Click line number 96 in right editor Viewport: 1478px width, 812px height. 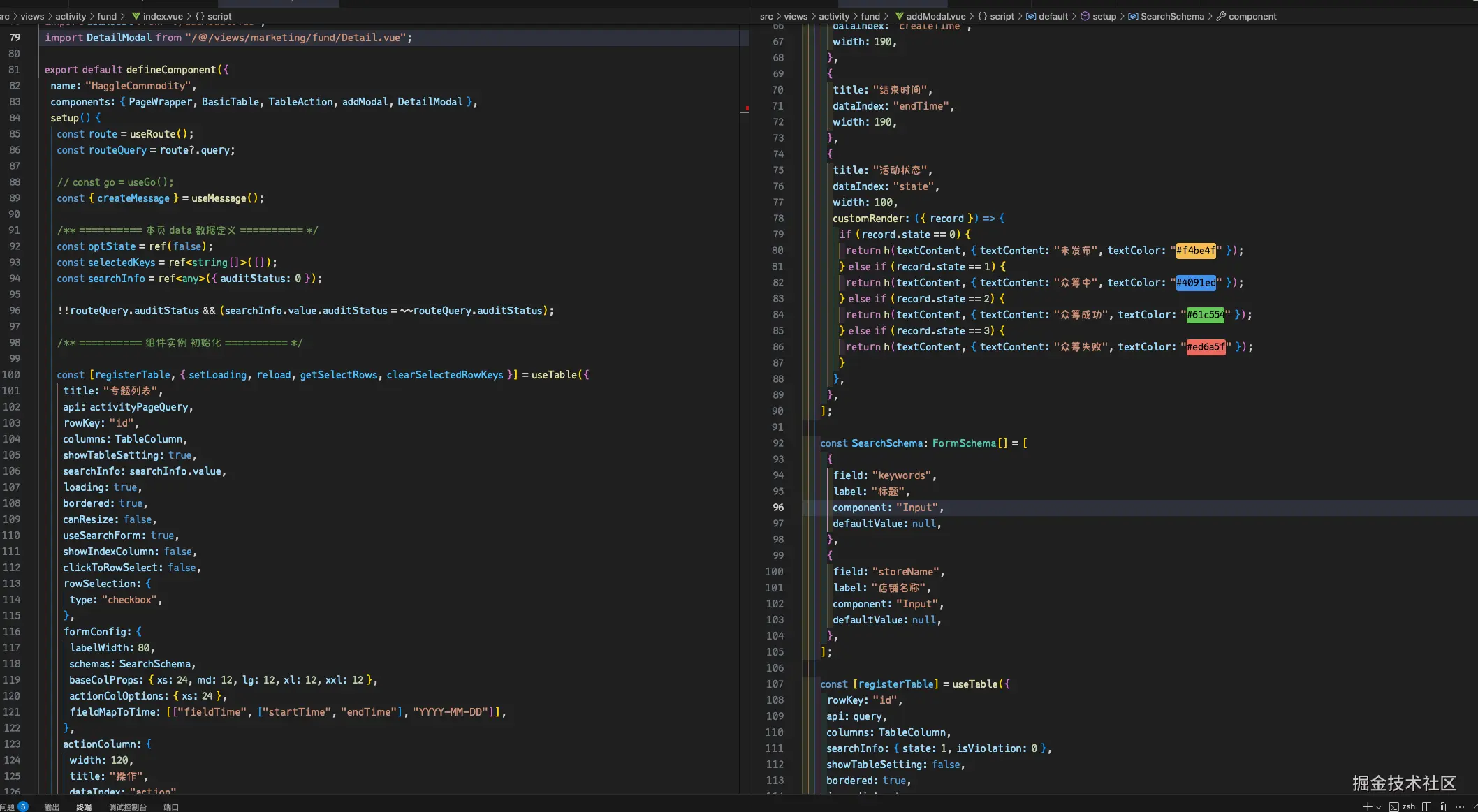point(778,508)
